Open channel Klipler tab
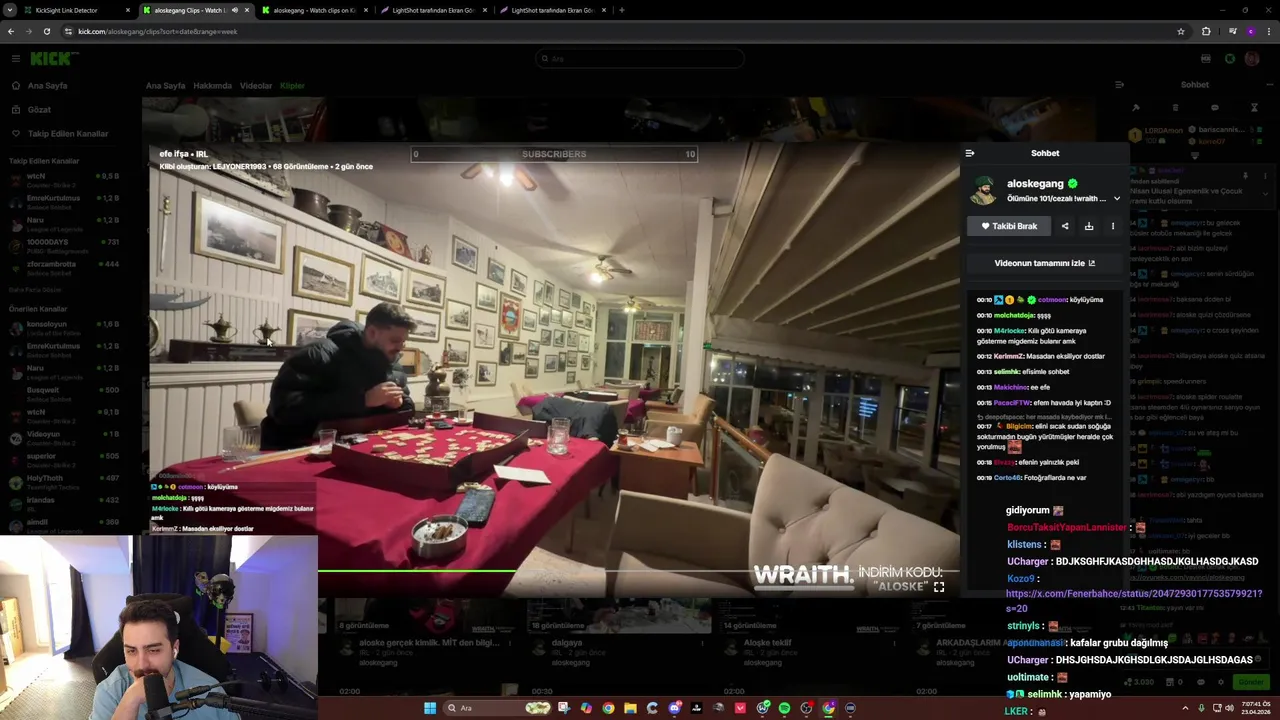The image size is (1280, 720). (x=292, y=86)
